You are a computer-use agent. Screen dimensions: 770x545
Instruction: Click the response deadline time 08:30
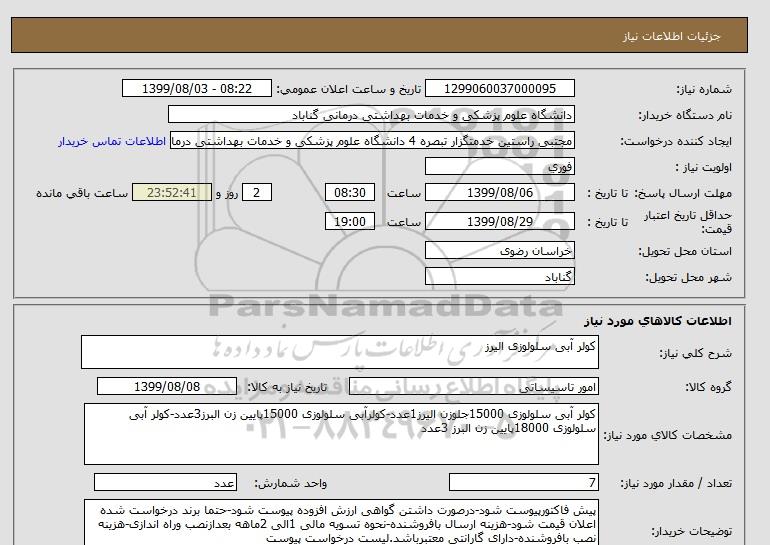[x=350, y=192]
